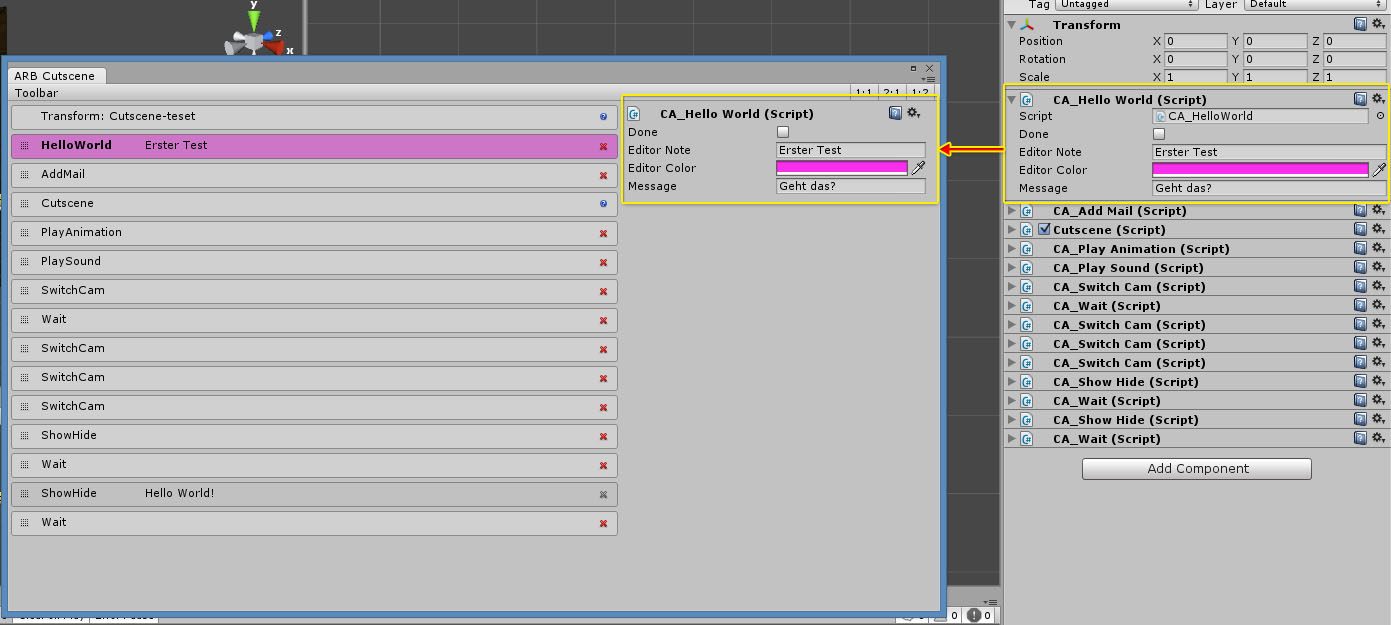Open the Tag dropdown showing Untagged
This screenshot has height=625, width=1391.
coord(1125,5)
